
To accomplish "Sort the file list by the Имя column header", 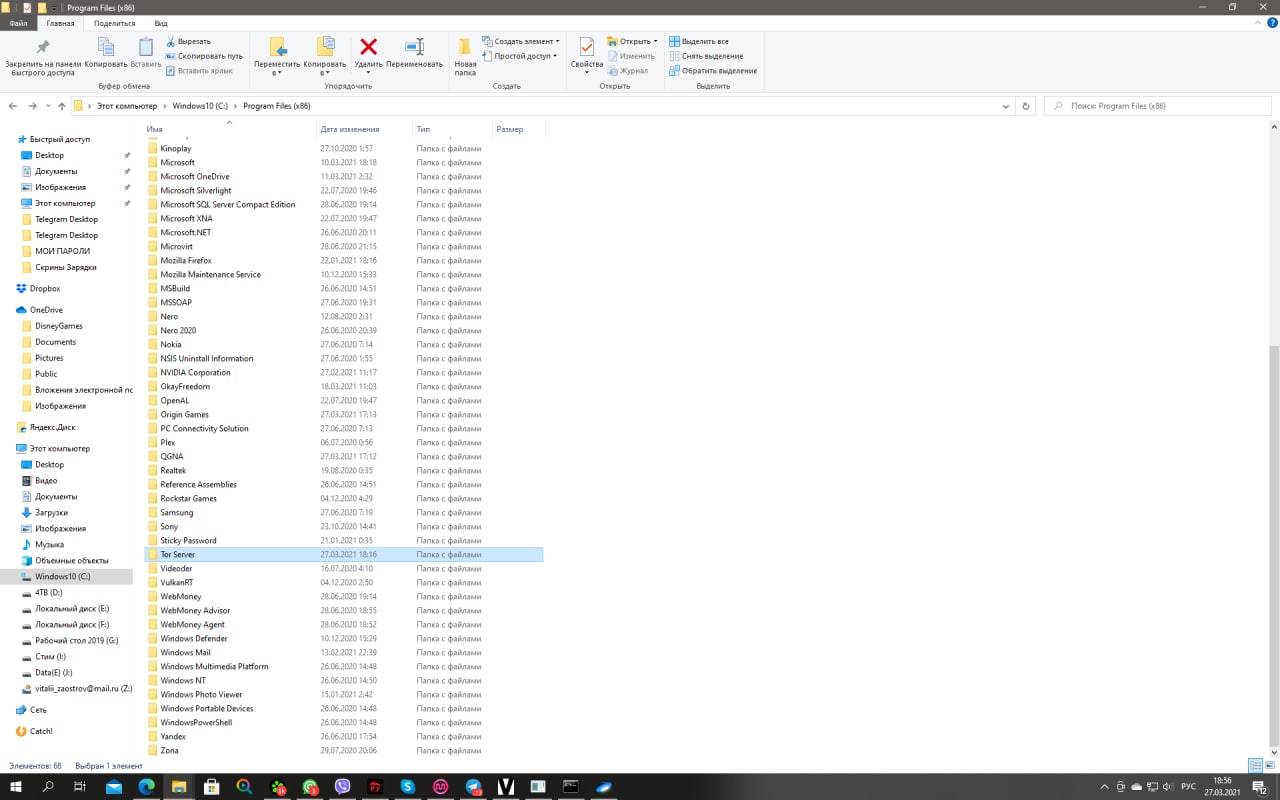I will 230,129.
